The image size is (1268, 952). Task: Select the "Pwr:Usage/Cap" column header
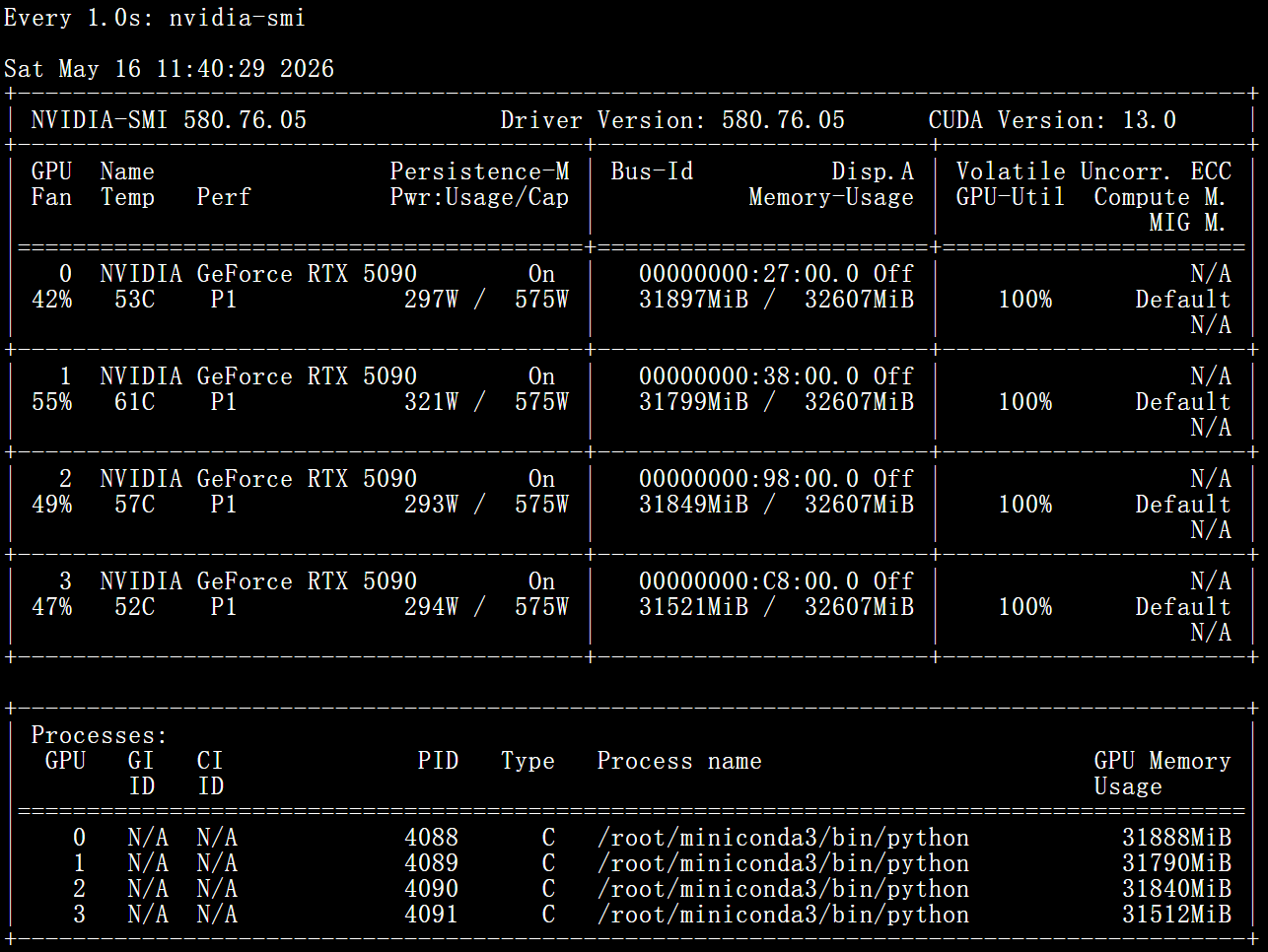[479, 197]
